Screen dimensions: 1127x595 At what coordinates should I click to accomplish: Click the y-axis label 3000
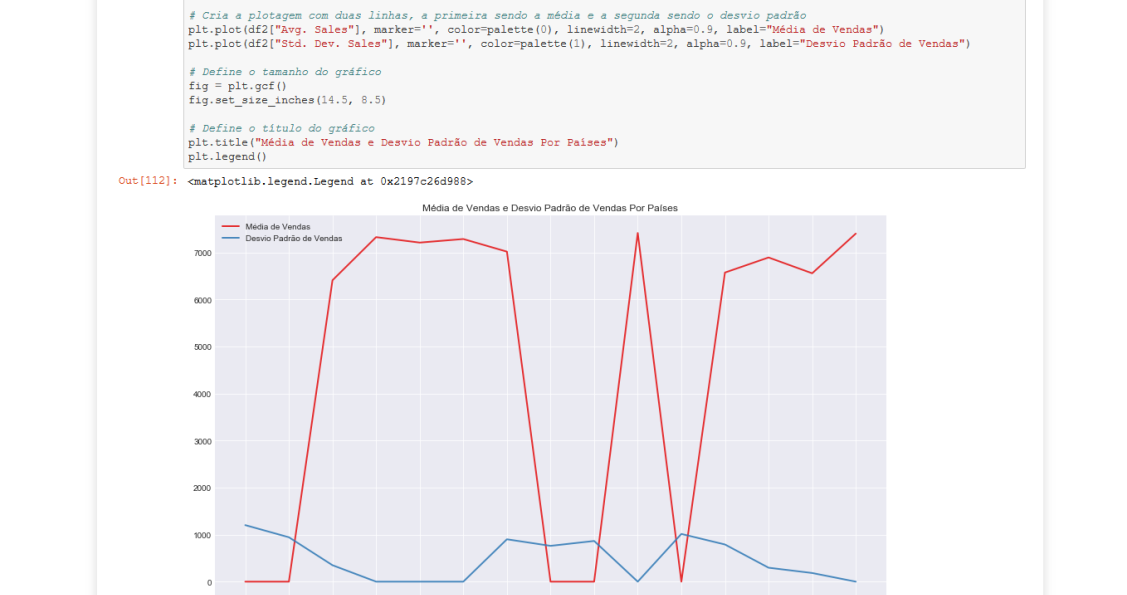[x=203, y=441]
